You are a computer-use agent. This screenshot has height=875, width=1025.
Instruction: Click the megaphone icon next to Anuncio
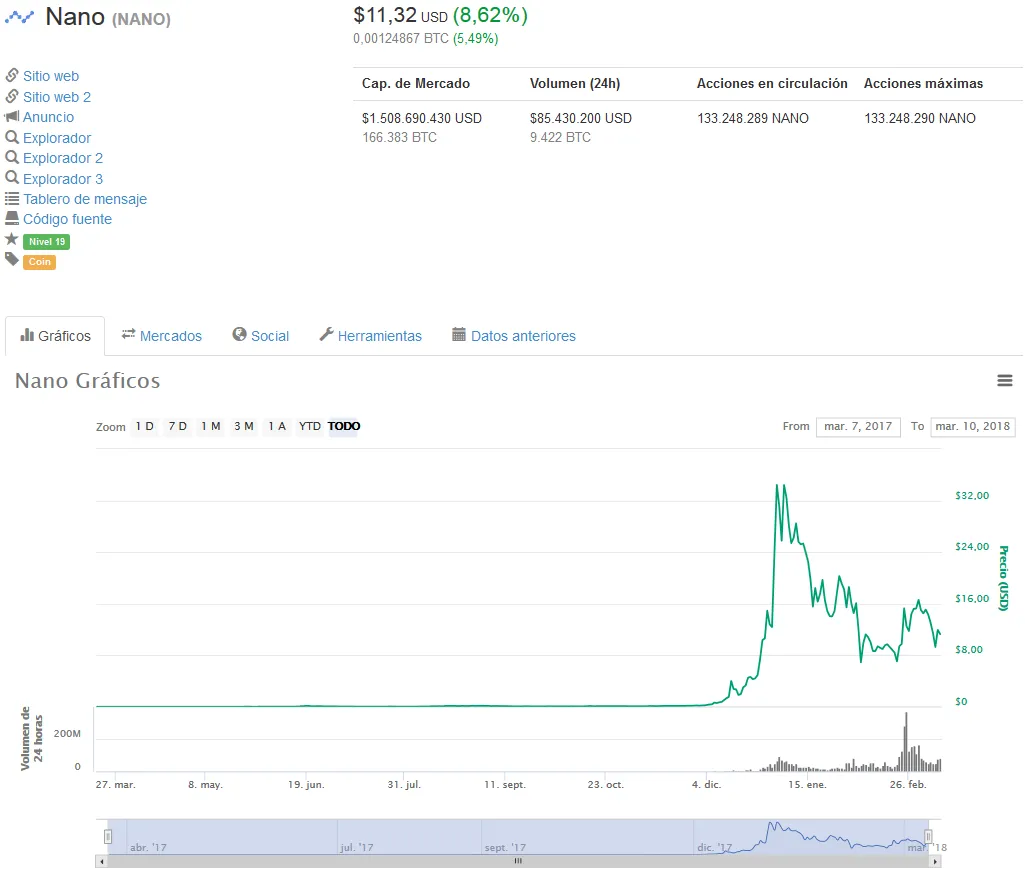(12, 116)
